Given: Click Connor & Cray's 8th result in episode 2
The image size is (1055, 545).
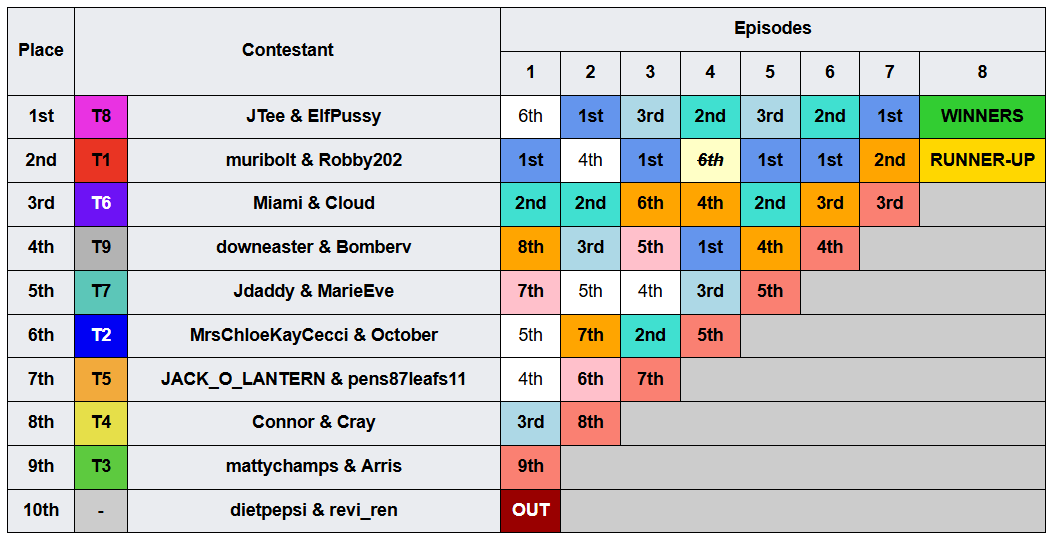Looking at the screenshot, I should pos(590,423).
